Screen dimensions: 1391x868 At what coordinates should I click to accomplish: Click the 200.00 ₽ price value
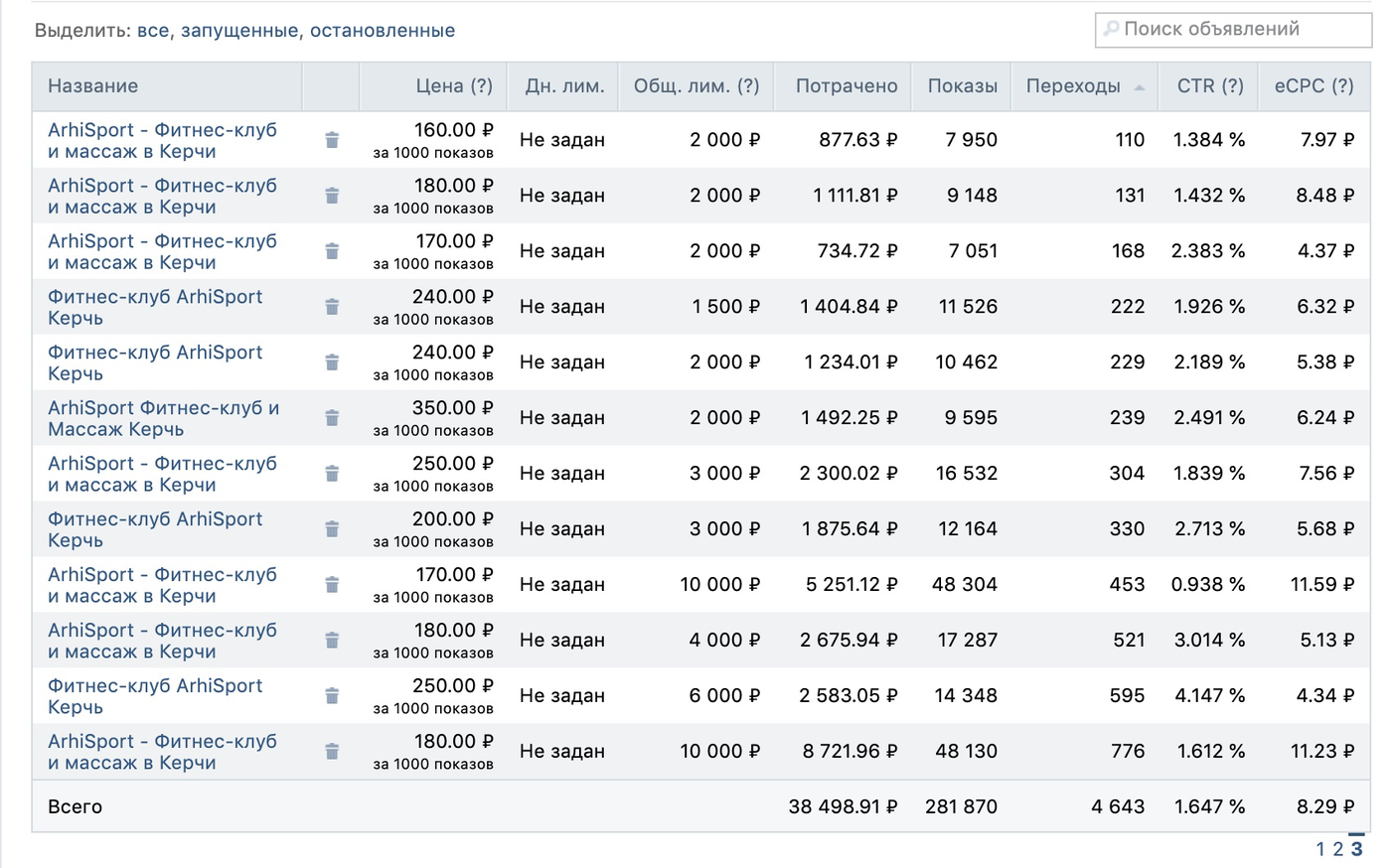tap(453, 519)
